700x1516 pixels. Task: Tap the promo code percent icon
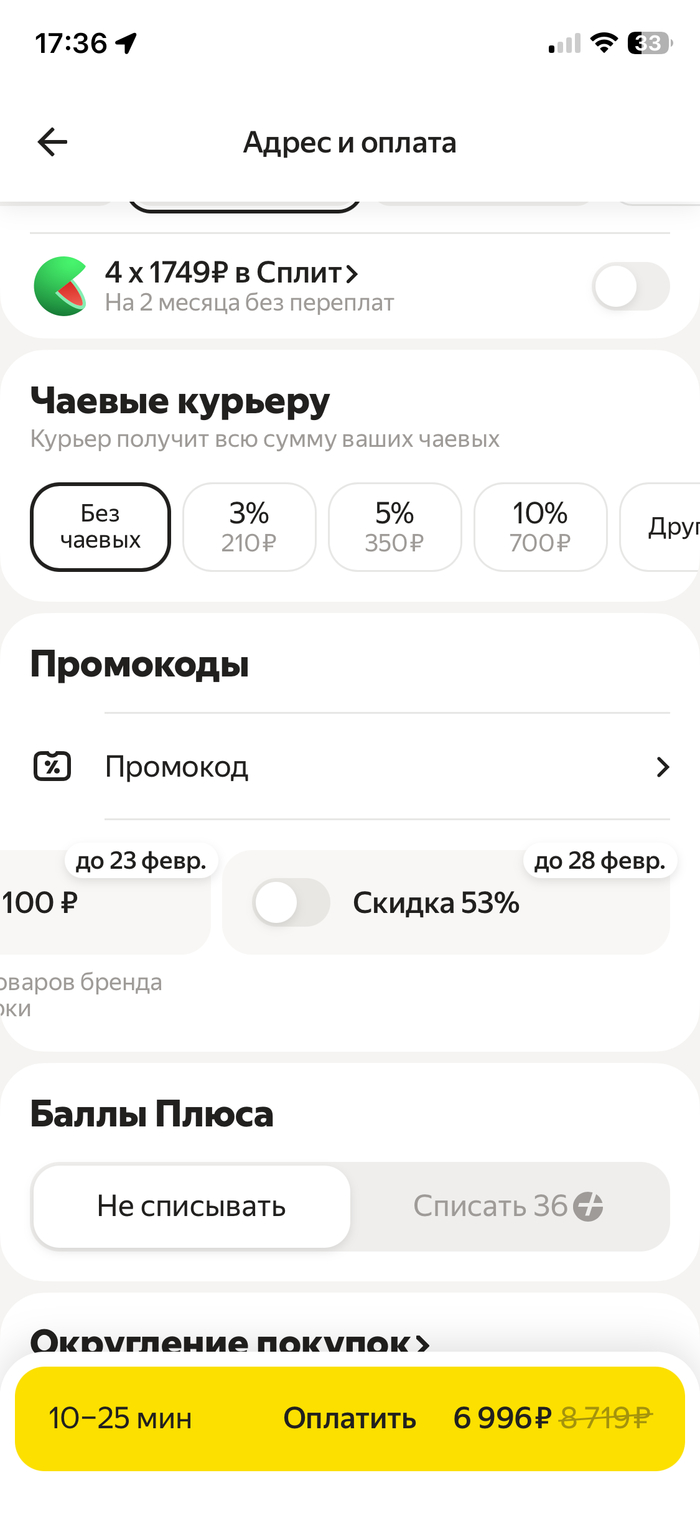tap(52, 767)
